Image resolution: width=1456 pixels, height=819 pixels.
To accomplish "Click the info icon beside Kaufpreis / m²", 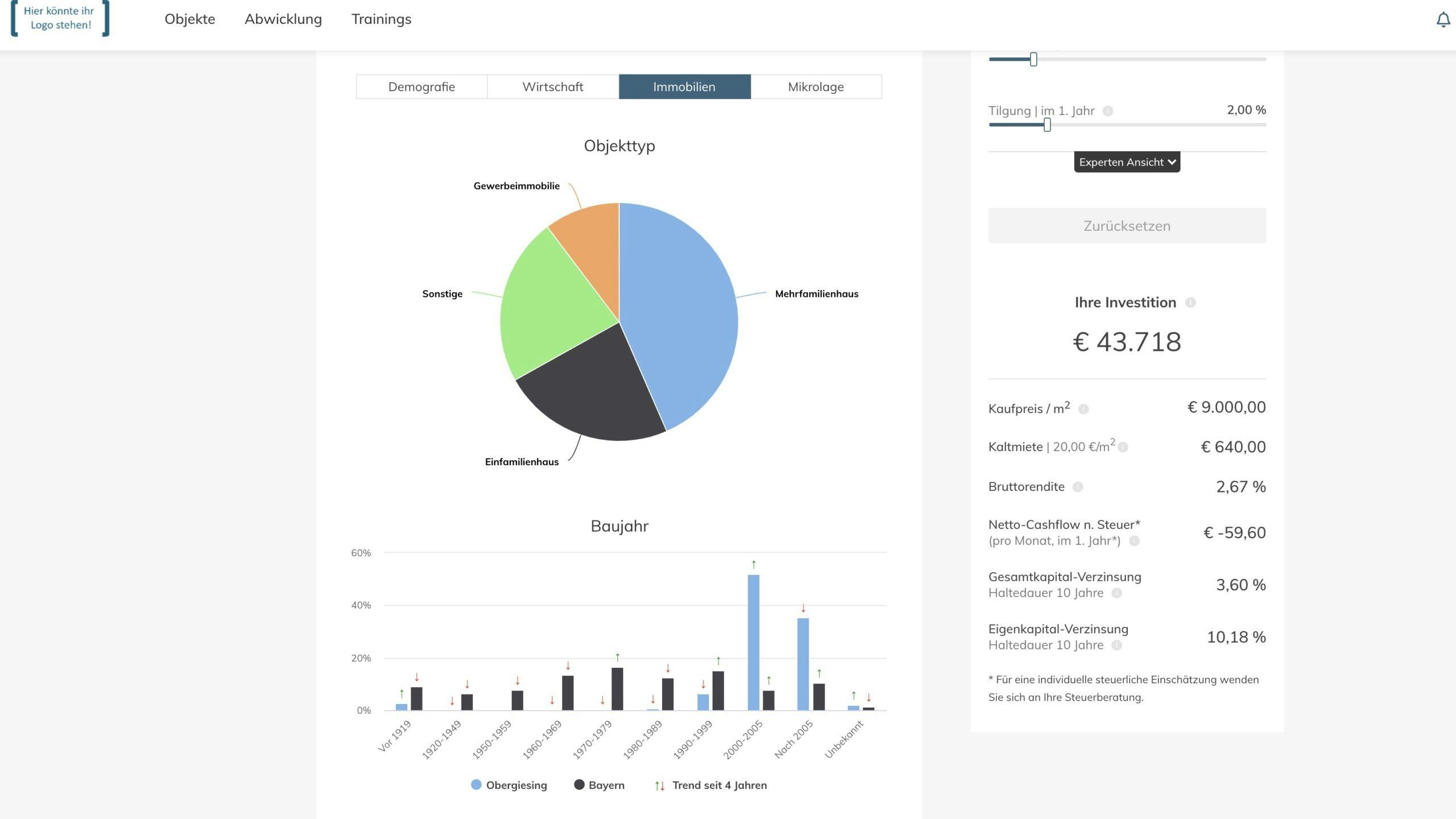I will tap(1083, 408).
